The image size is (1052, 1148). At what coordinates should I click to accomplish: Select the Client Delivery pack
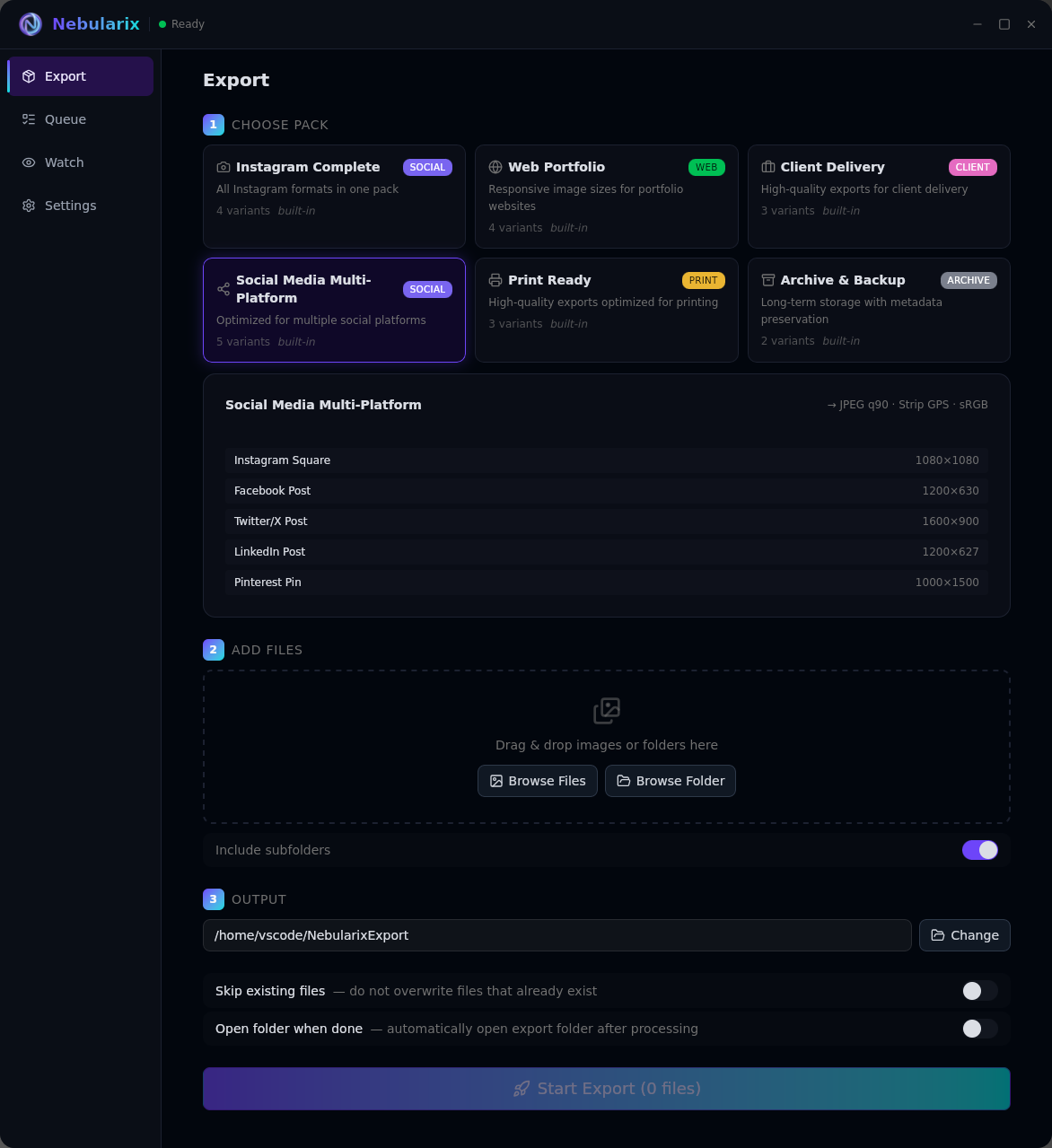(879, 197)
